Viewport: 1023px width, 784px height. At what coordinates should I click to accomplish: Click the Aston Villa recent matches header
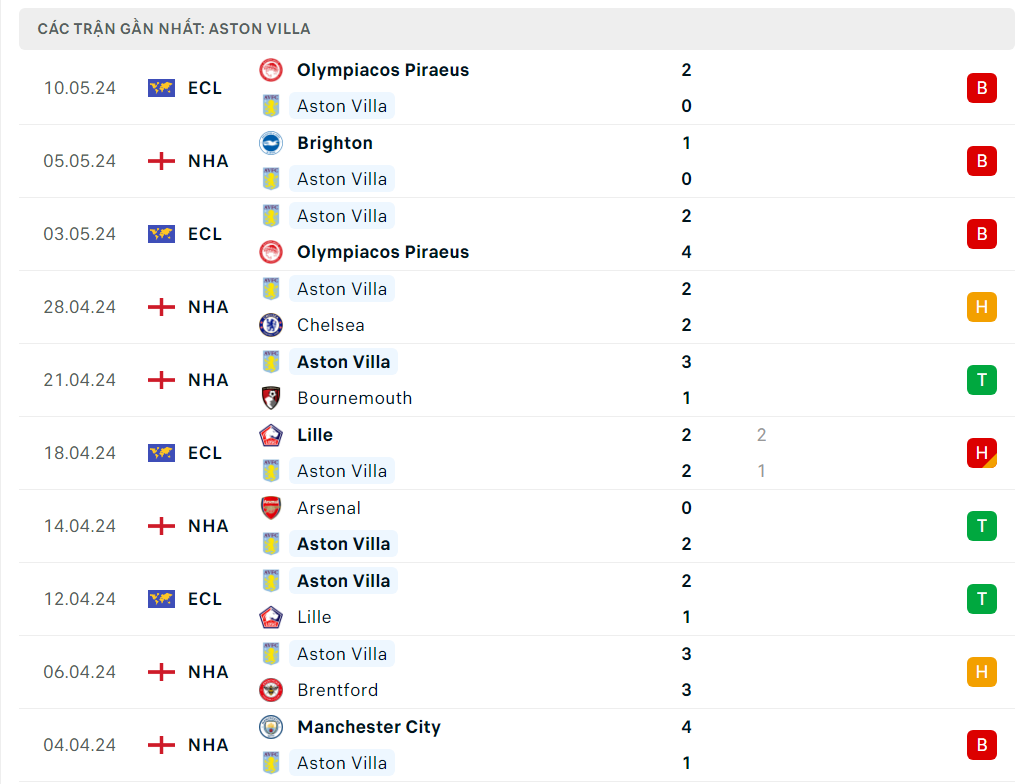(174, 29)
